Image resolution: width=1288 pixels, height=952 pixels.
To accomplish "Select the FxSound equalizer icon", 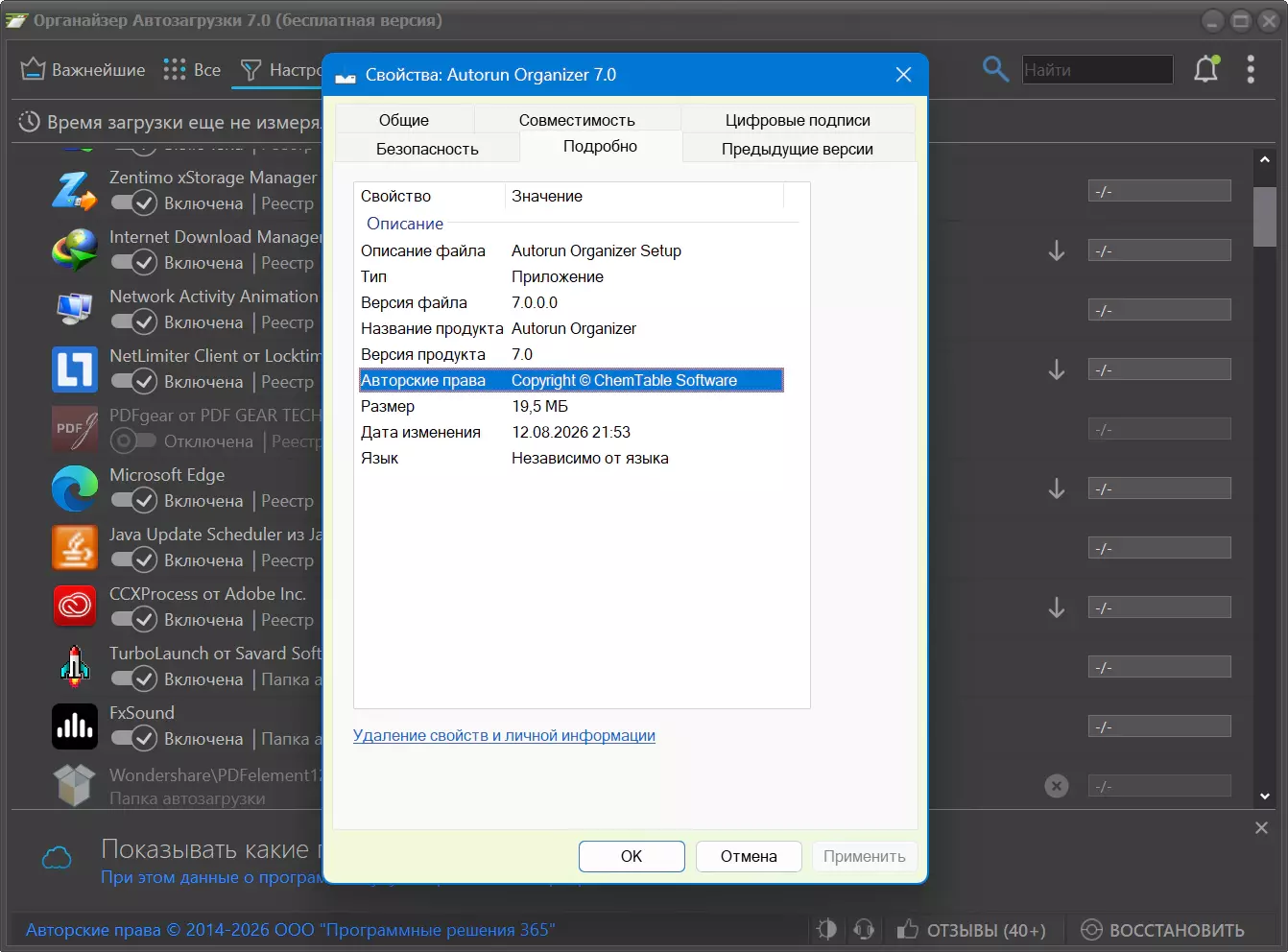I will (74, 726).
